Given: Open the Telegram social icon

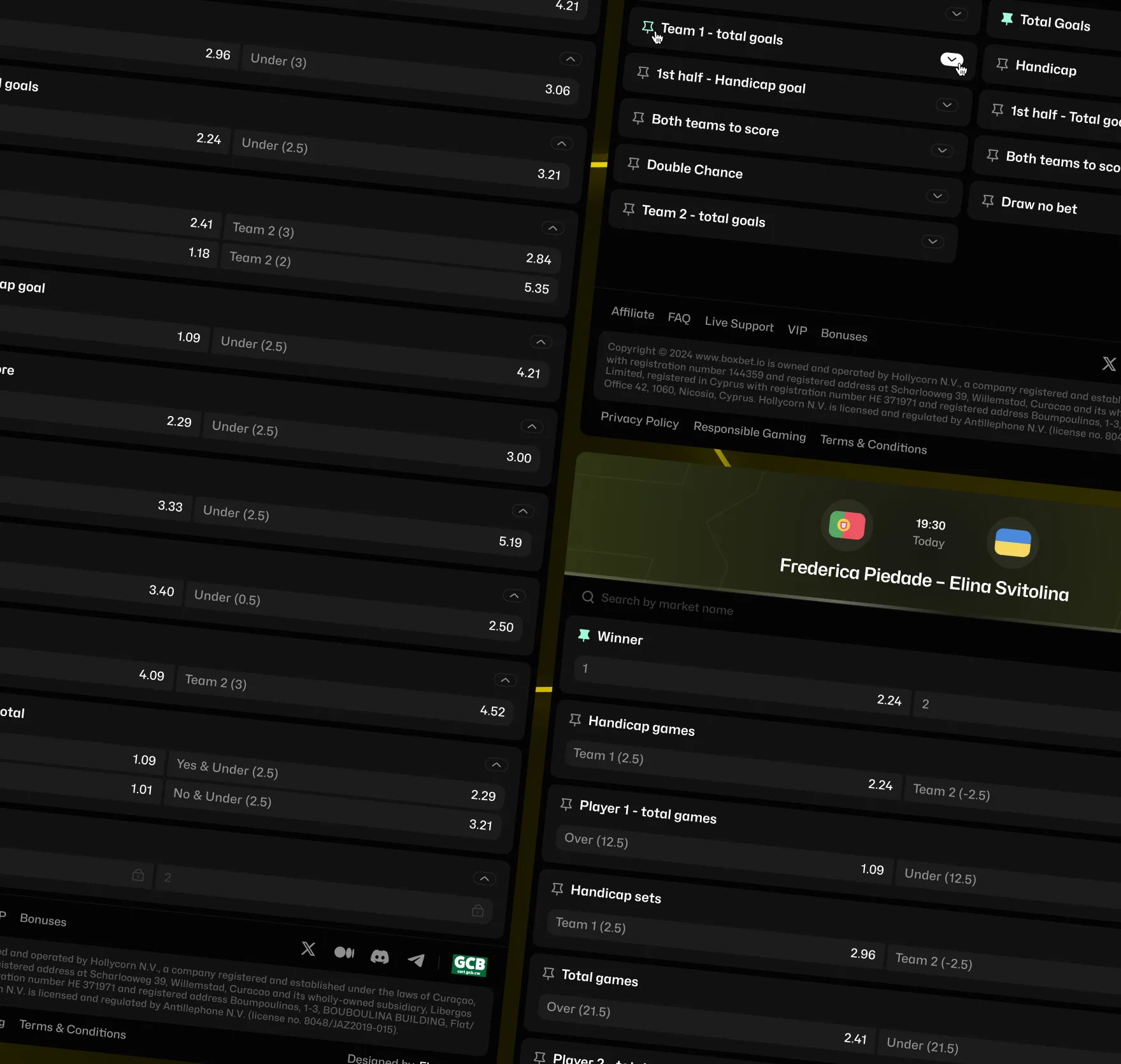Looking at the screenshot, I should pos(416,960).
